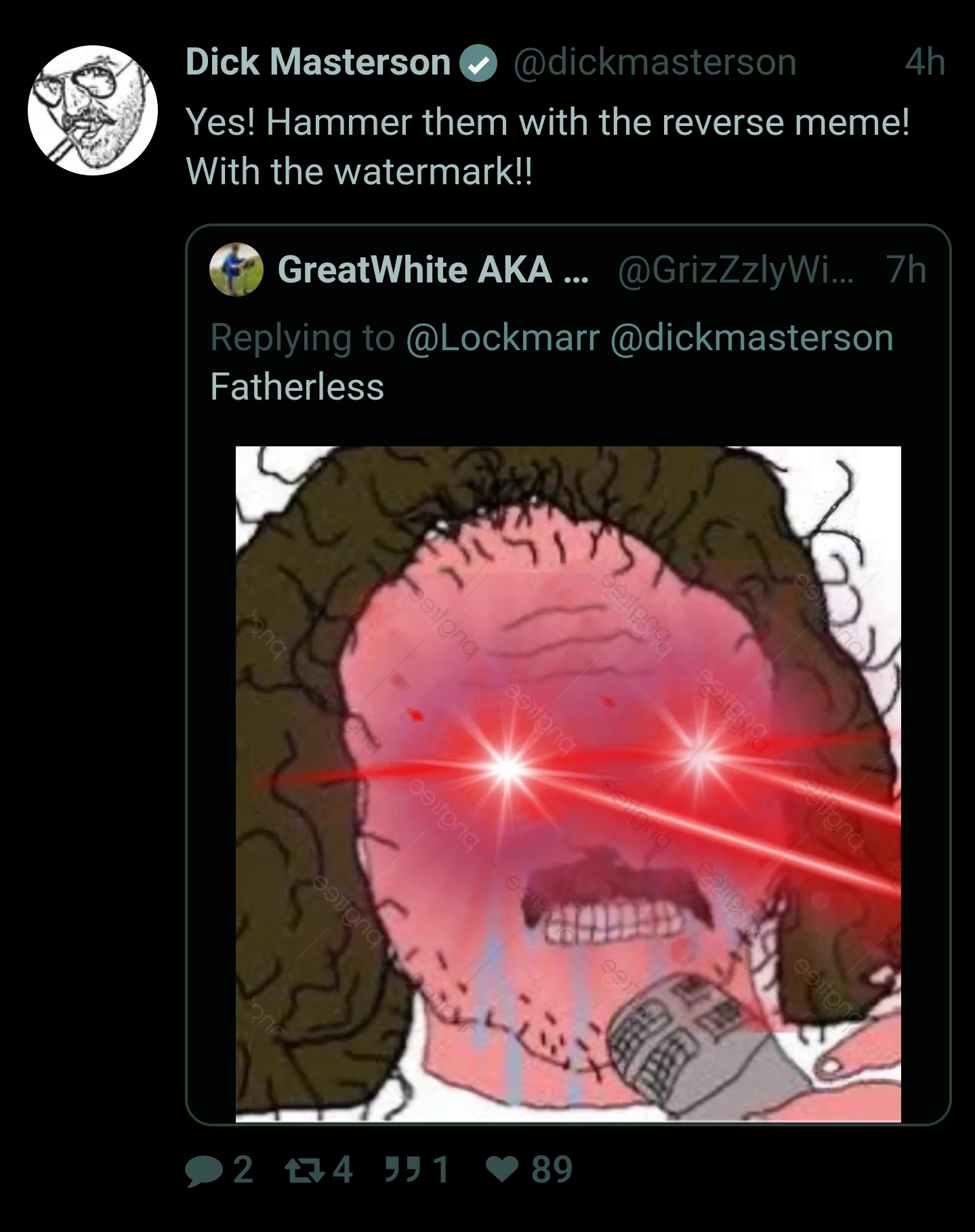Open the 7h timestamp of quoted tweet
Viewport: 975px width, 1232px height.
point(906,270)
